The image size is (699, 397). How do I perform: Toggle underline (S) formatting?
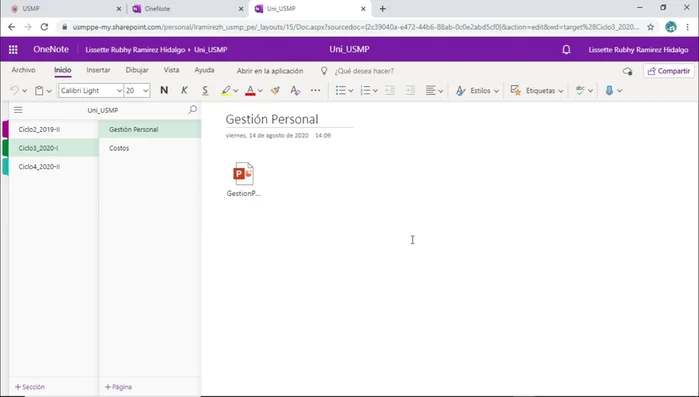(205, 90)
